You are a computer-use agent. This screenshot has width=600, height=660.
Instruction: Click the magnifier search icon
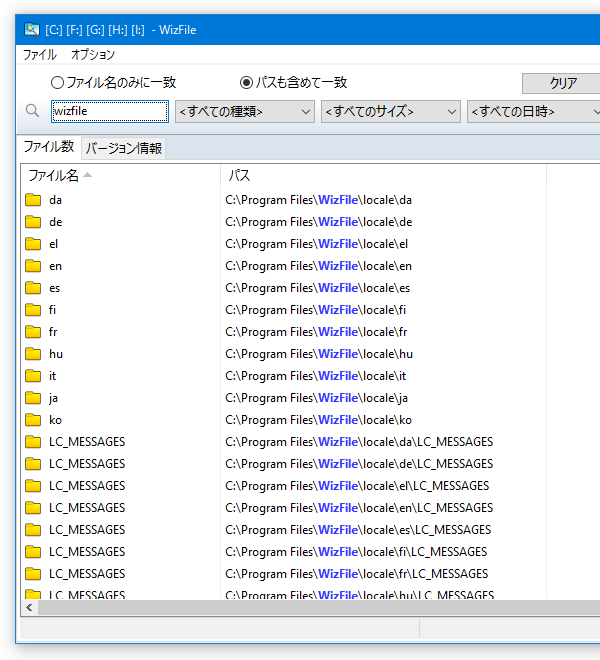pos(32,111)
